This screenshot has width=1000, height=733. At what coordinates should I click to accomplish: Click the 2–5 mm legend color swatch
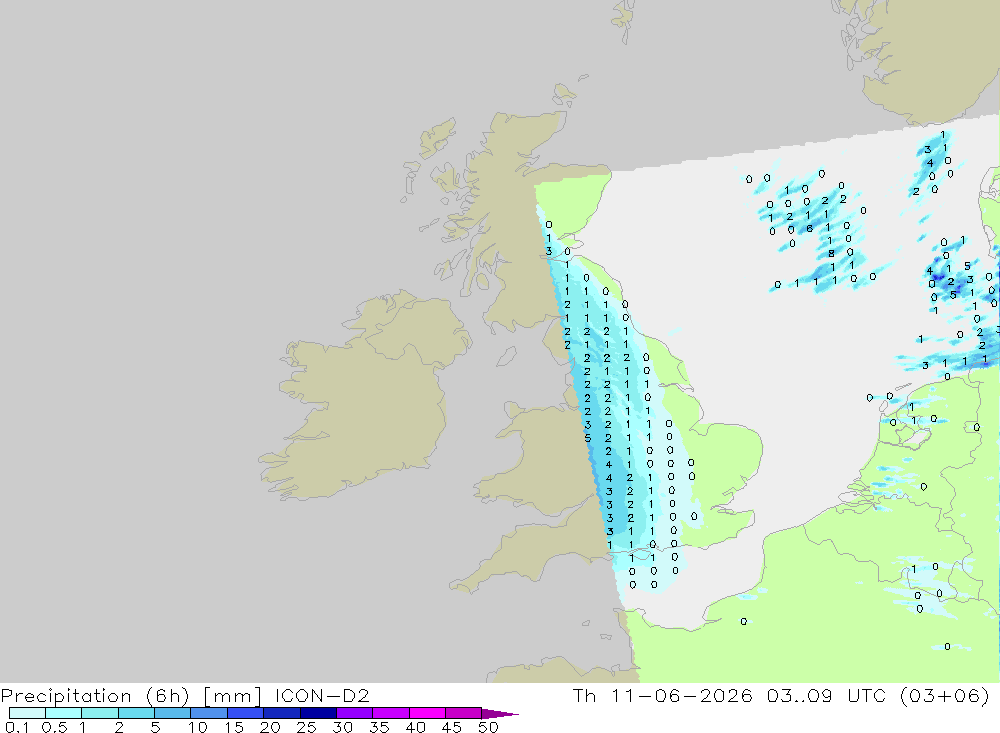point(136,713)
